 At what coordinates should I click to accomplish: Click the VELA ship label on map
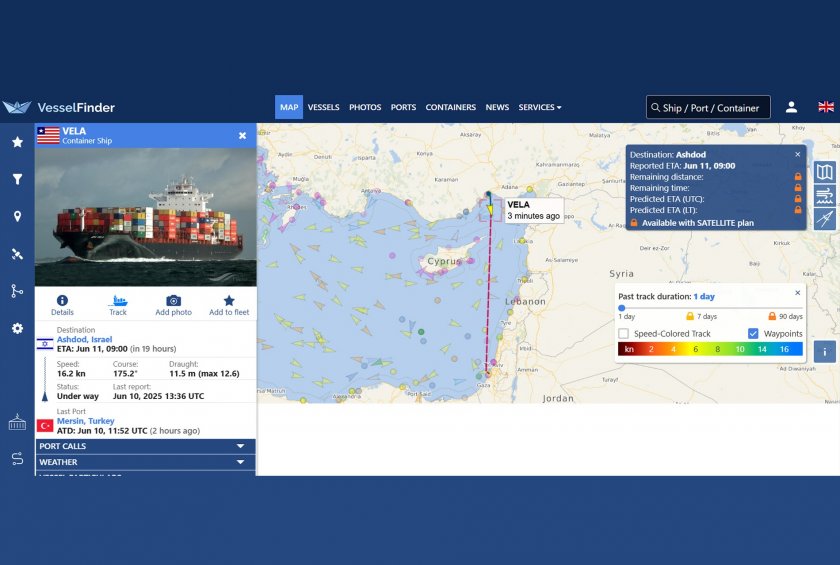pos(533,210)
